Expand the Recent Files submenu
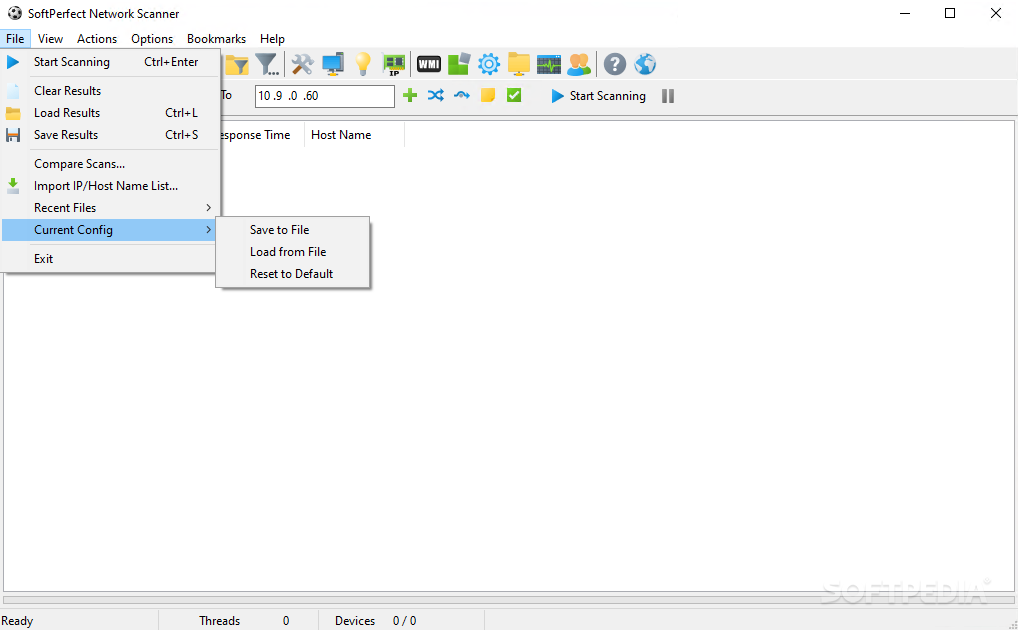This screenshot has width=1018, height=630. [x=110, y=208]
